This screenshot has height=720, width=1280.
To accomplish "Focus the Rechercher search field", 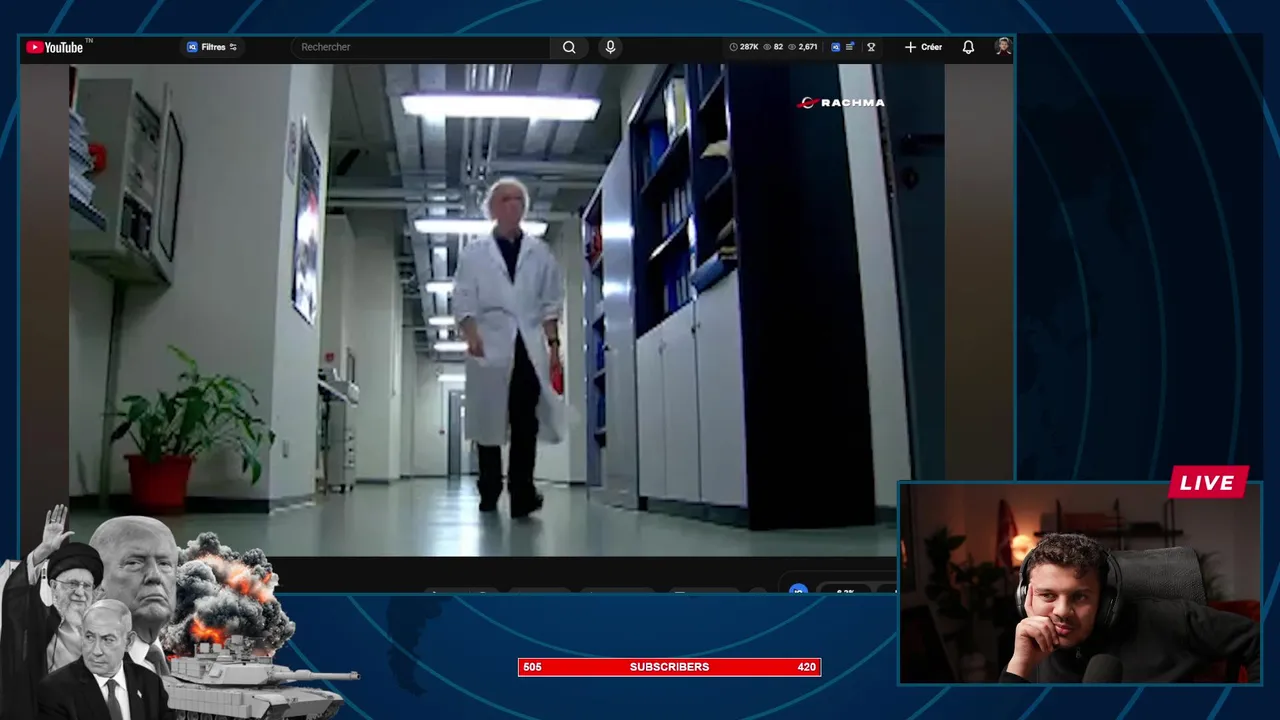I will tap(420, 47).
